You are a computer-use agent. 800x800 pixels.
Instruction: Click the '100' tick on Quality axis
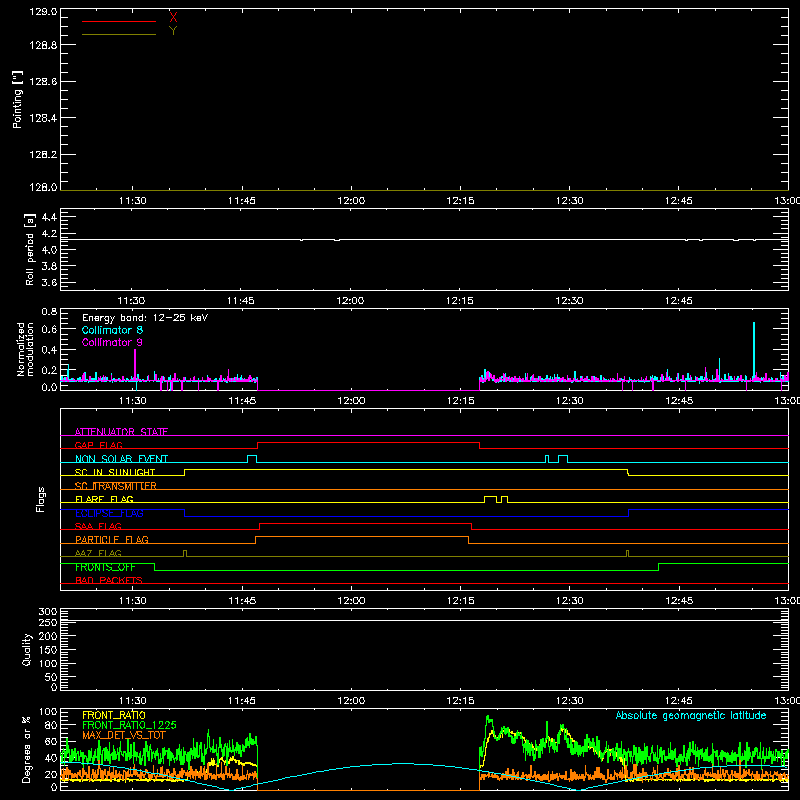point(47,664)
